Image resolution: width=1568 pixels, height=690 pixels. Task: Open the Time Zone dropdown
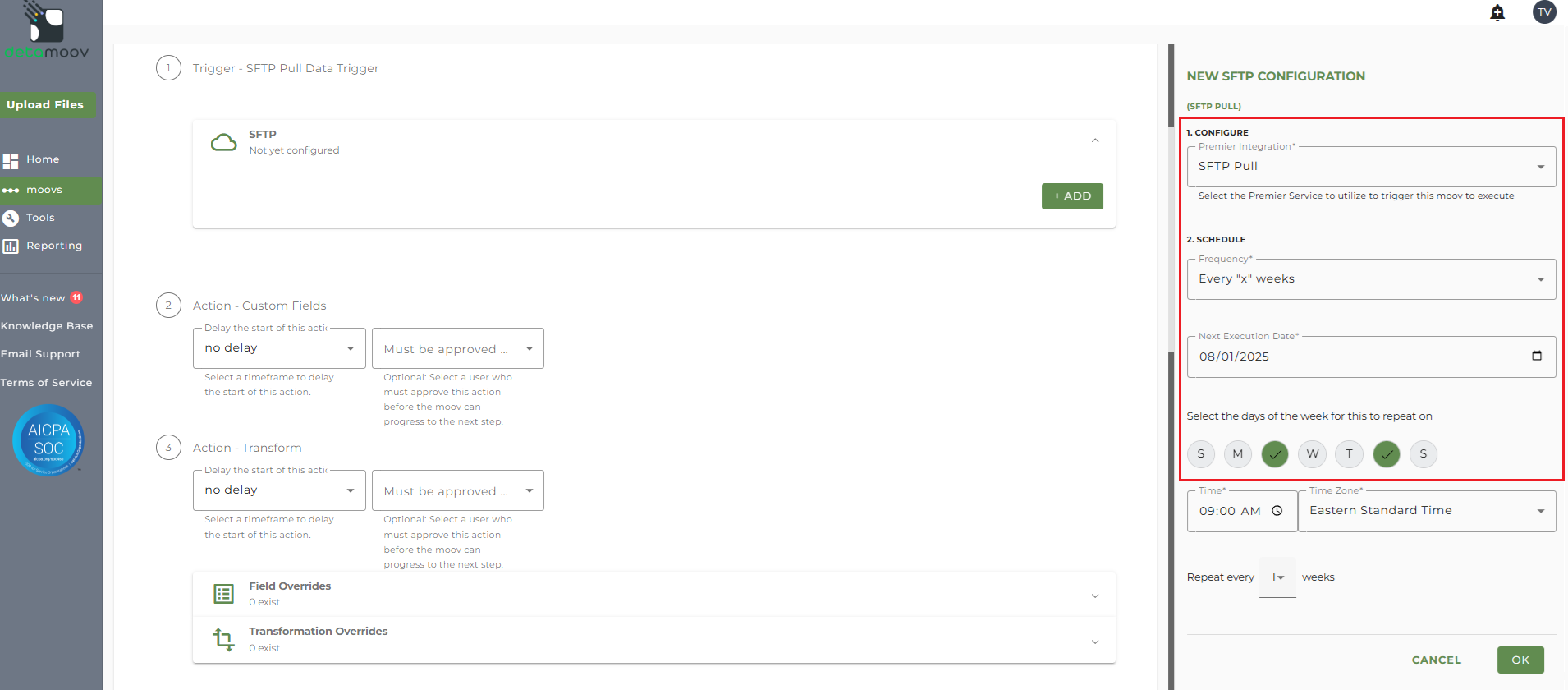(x=1427, y=511)
